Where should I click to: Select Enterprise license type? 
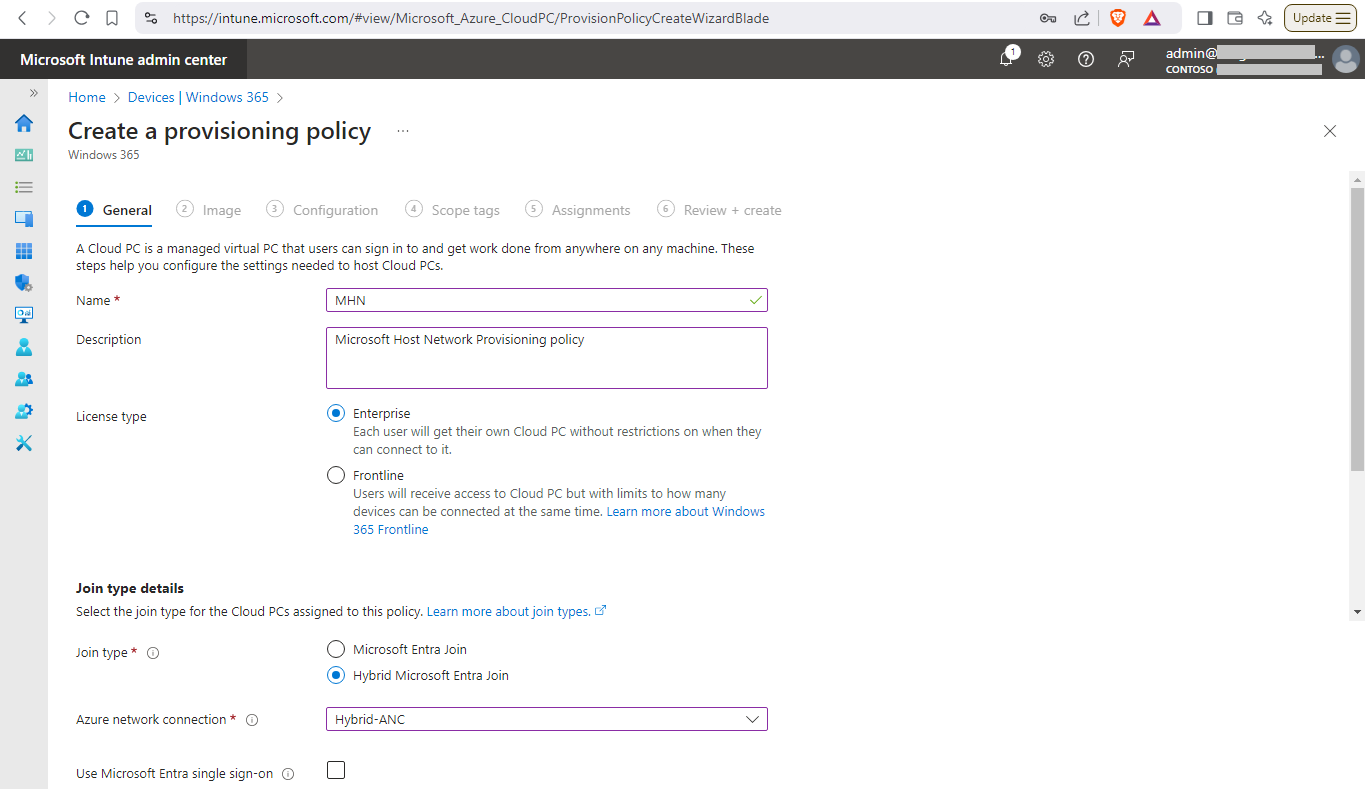[336, 414]
